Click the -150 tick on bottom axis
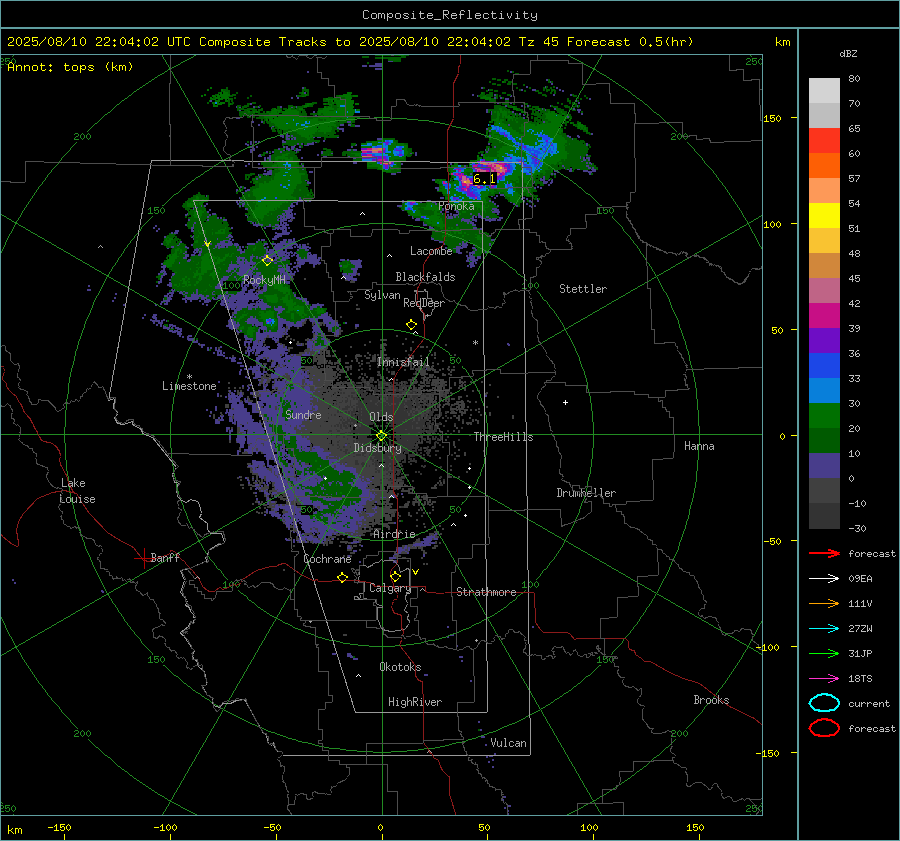900x841 pixels. 59,827
